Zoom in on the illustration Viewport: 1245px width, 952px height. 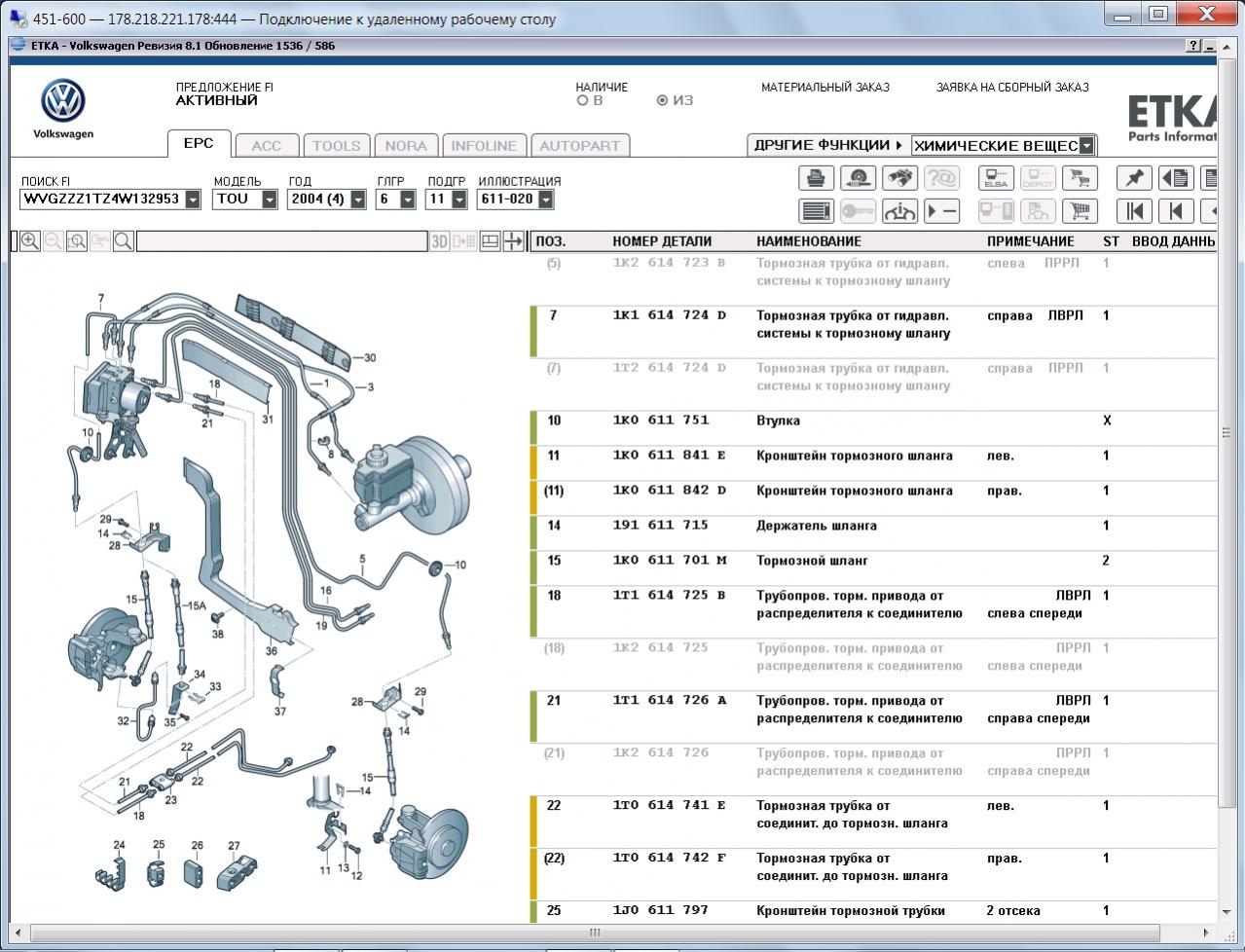tap(30, 241)
